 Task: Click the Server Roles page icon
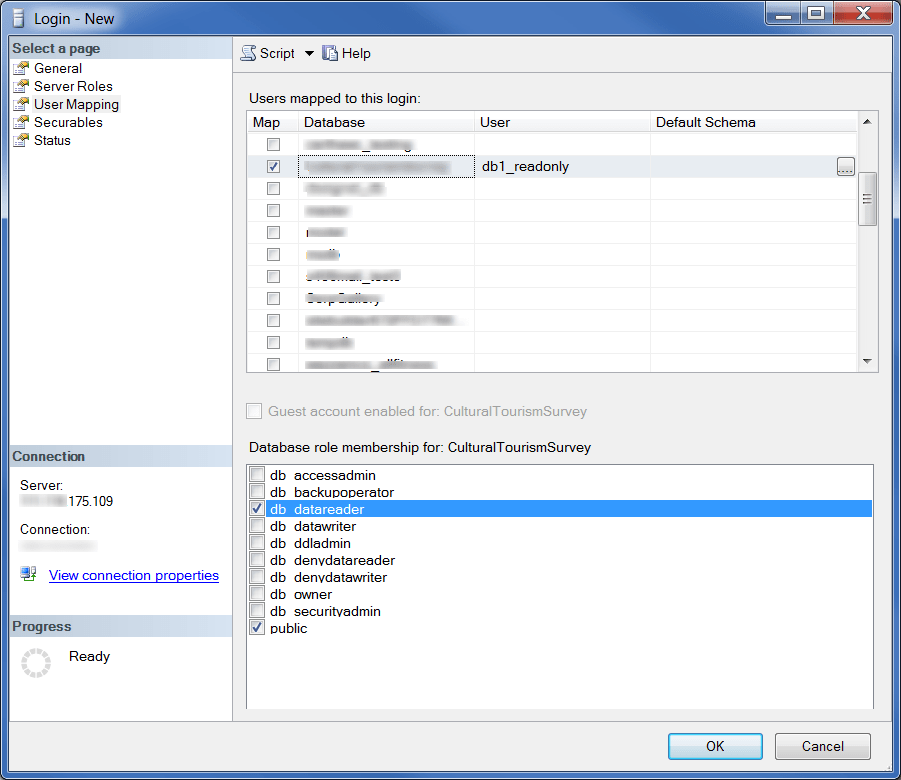21,86
